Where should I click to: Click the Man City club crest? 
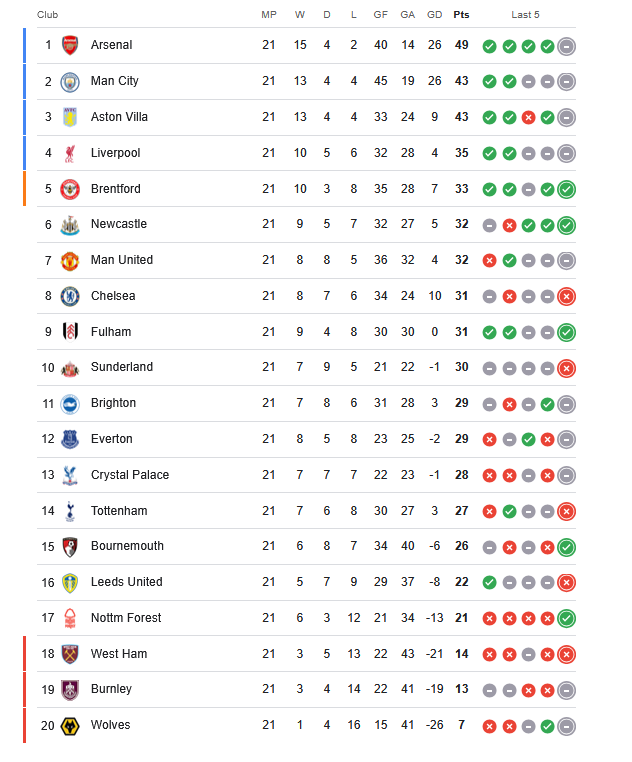coord(69,81)
